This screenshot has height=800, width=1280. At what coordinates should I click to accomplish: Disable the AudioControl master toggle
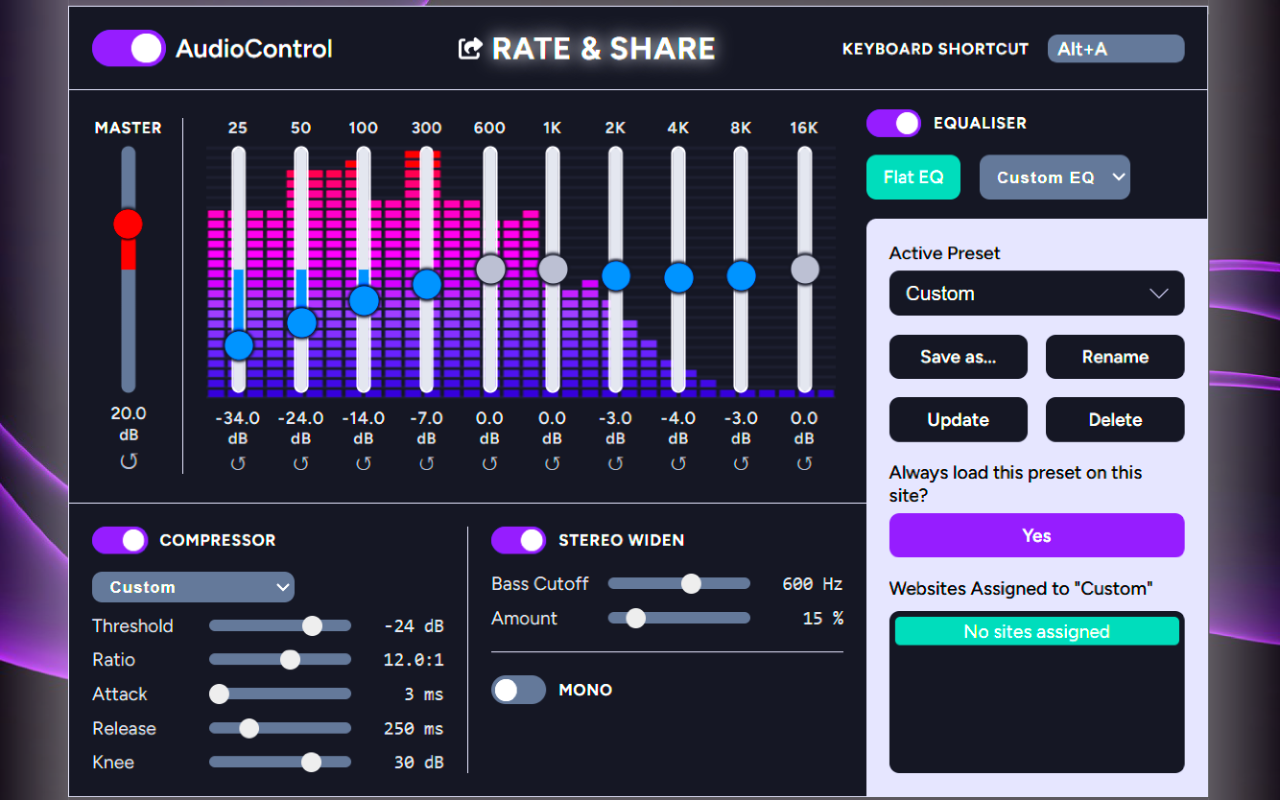(x=128, y=48)
